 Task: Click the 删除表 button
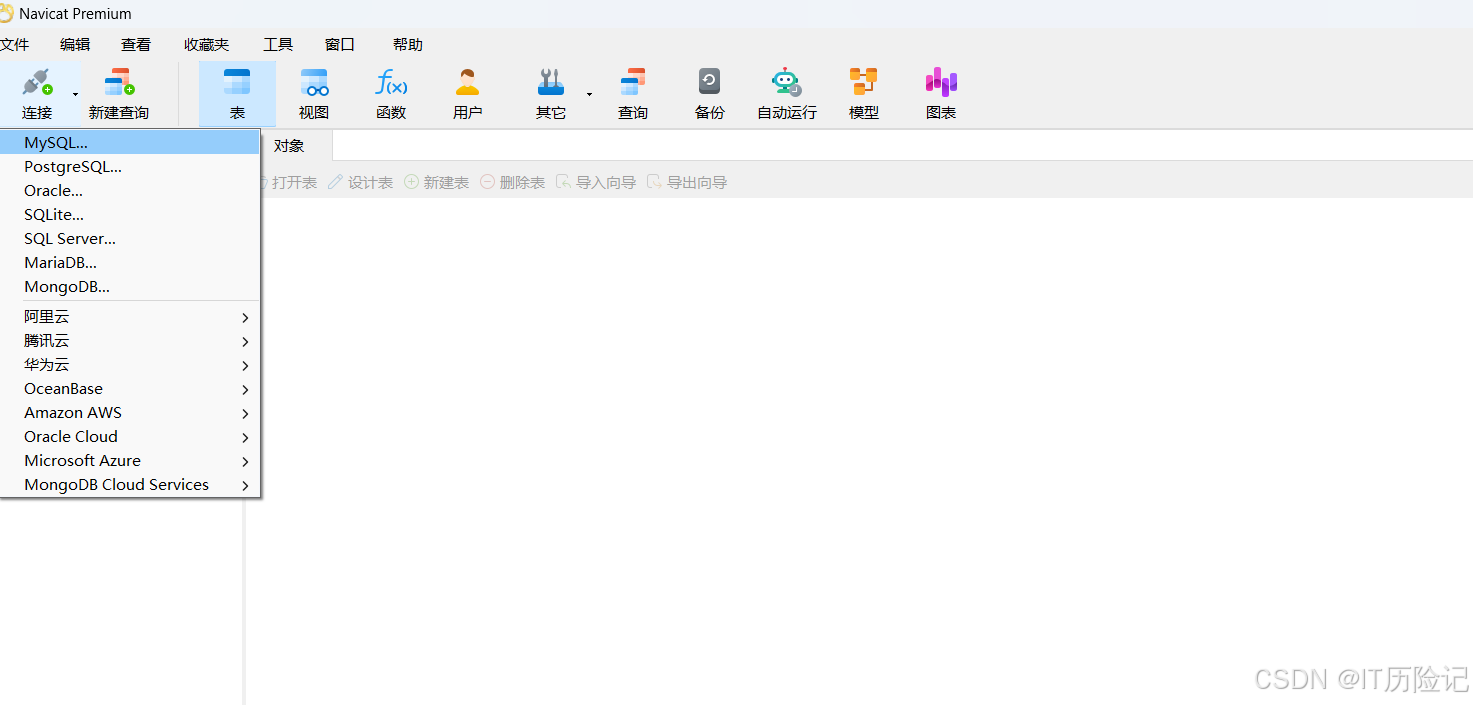tap(512, 183)
